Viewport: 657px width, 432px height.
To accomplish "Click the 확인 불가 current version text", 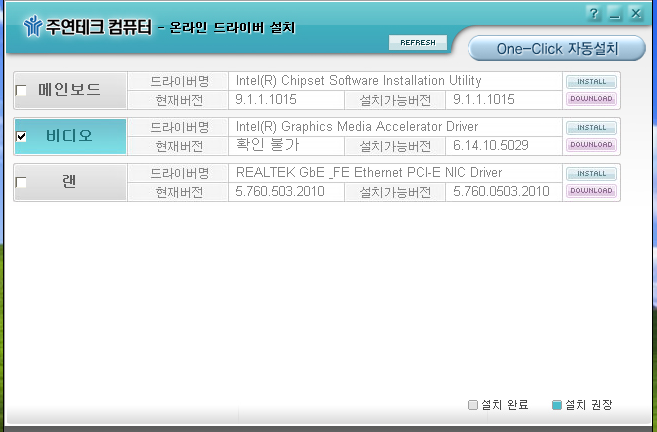I will (267, 145).
